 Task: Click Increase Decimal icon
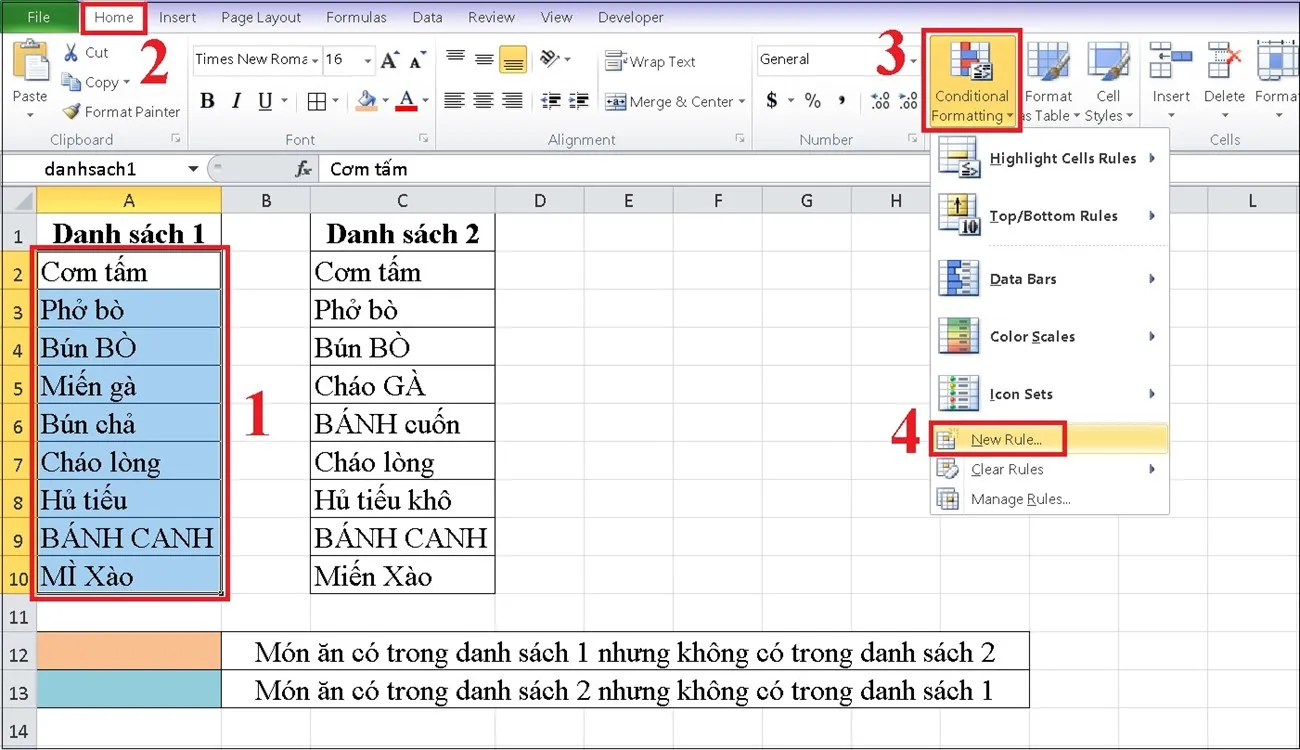[880, 101]
